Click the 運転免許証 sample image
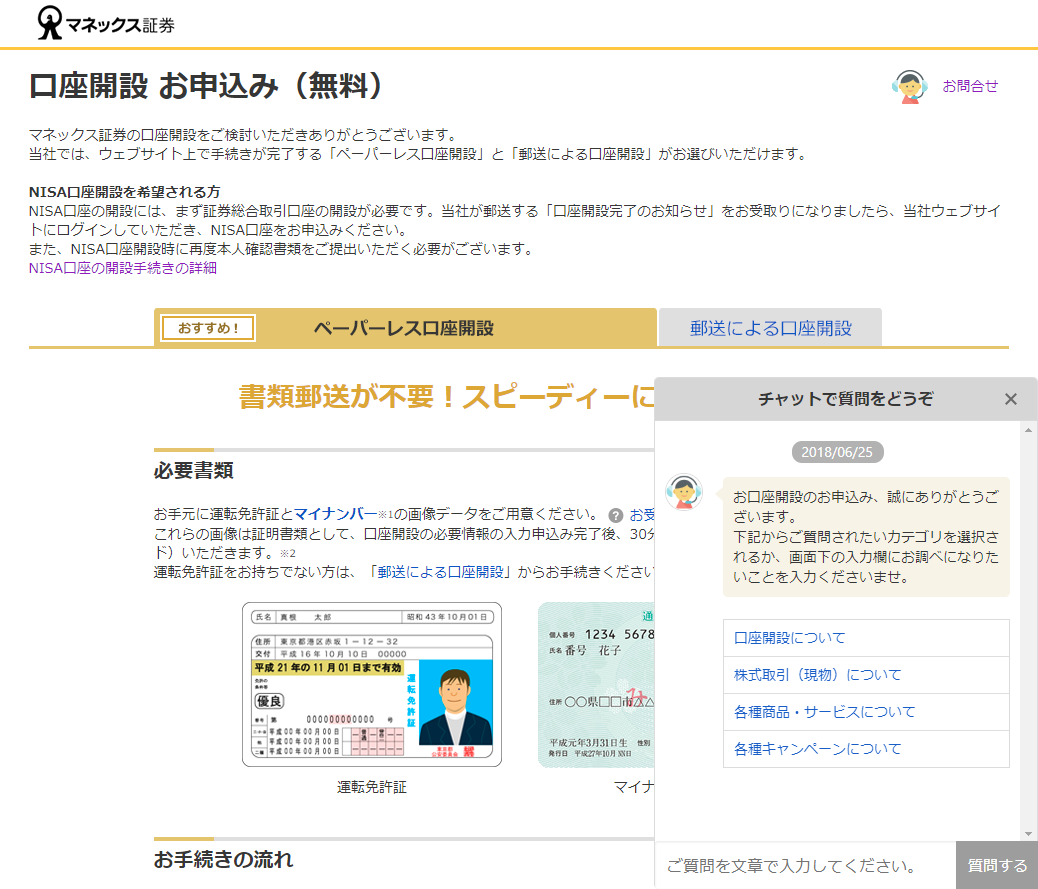 [372, 684]
